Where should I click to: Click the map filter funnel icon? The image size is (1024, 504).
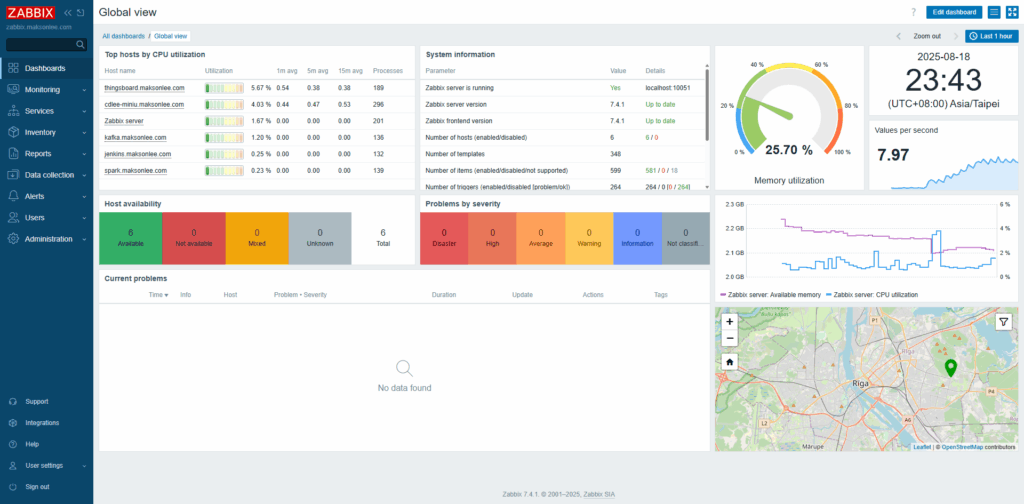click(1003, 322)
